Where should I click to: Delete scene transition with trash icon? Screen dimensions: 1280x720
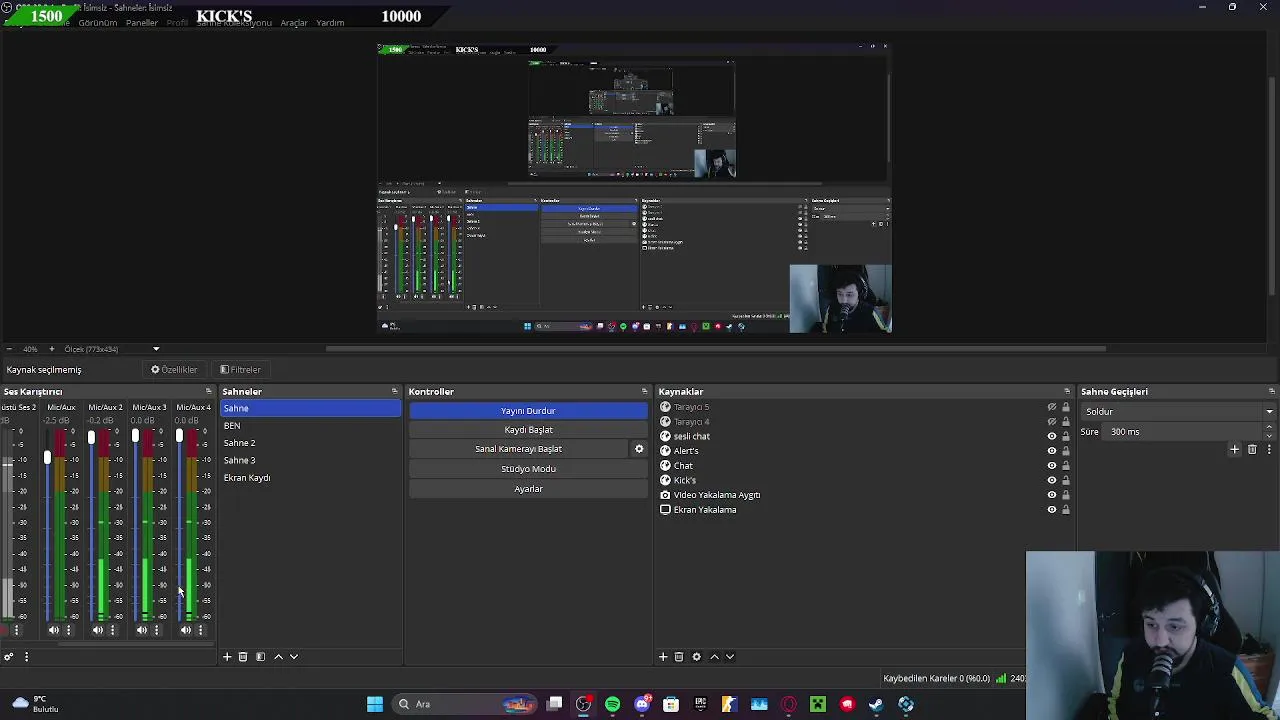1252,450
